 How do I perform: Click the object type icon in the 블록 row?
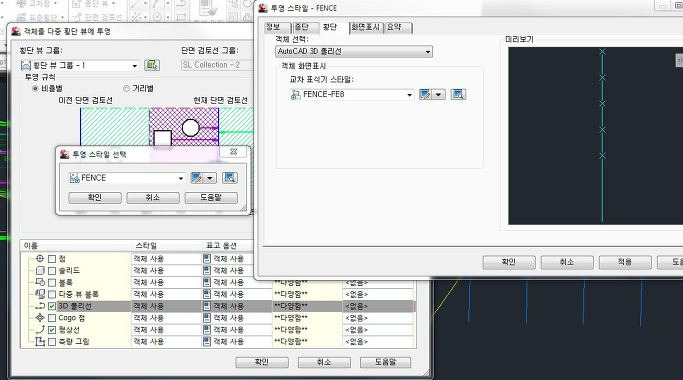coord(40,282)
